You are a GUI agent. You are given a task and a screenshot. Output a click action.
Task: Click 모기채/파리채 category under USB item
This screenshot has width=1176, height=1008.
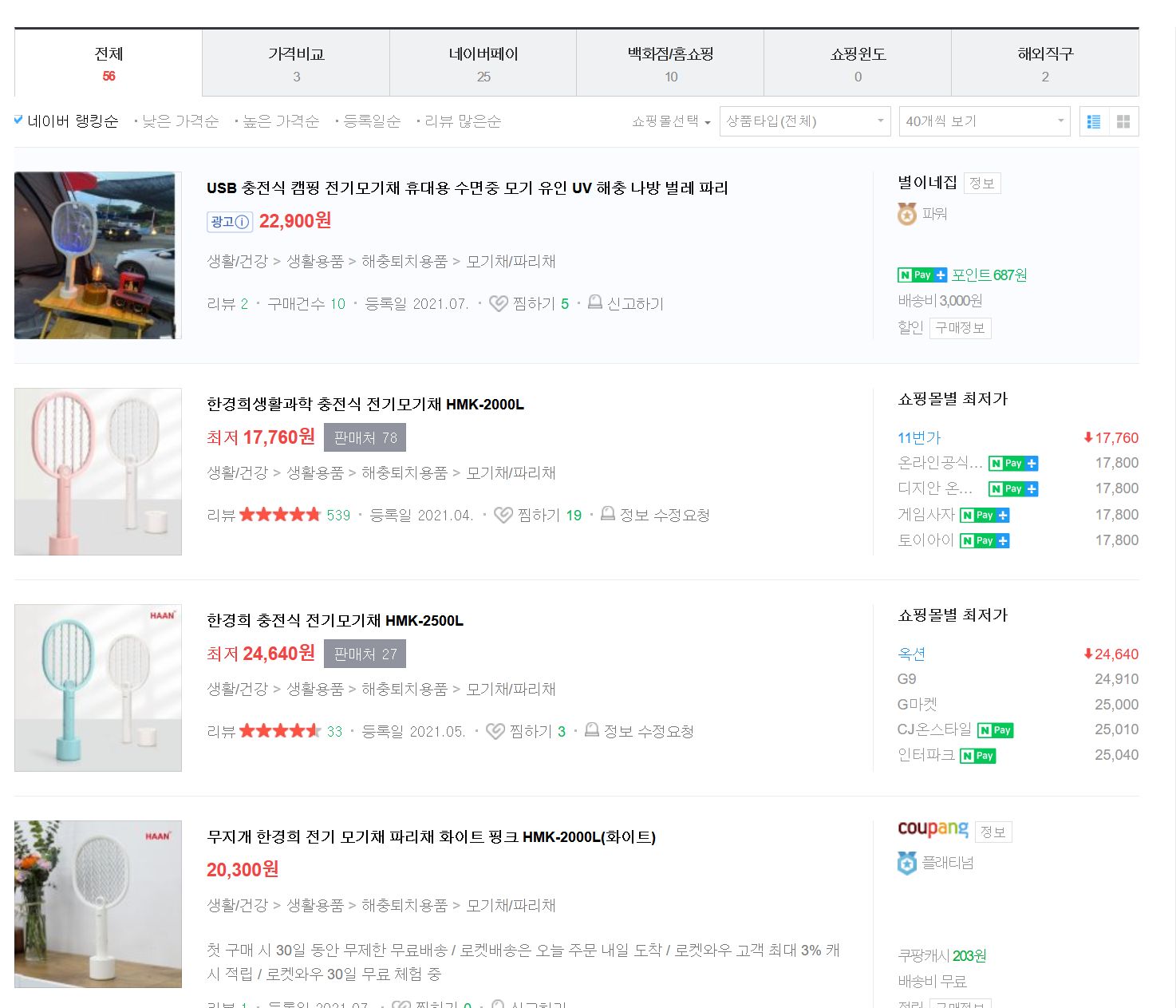[x=511, y=261]
